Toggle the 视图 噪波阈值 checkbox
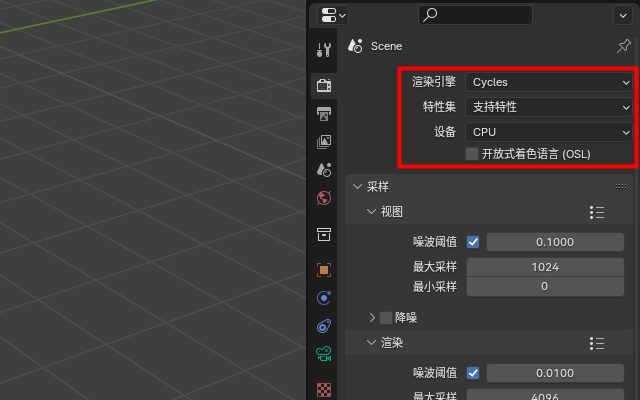Viewport: 640px width, 400px height. click(473, 242)
